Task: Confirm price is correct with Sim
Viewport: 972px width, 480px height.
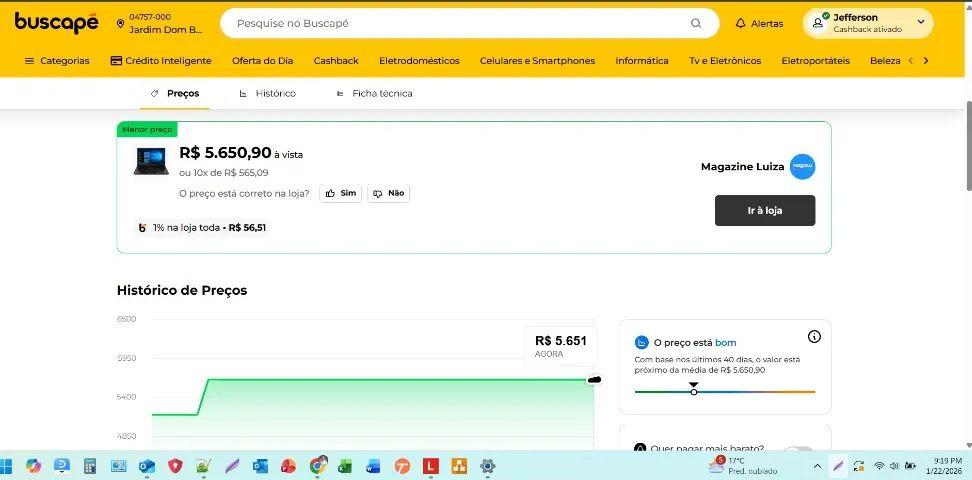Action: tap(340, 193)
